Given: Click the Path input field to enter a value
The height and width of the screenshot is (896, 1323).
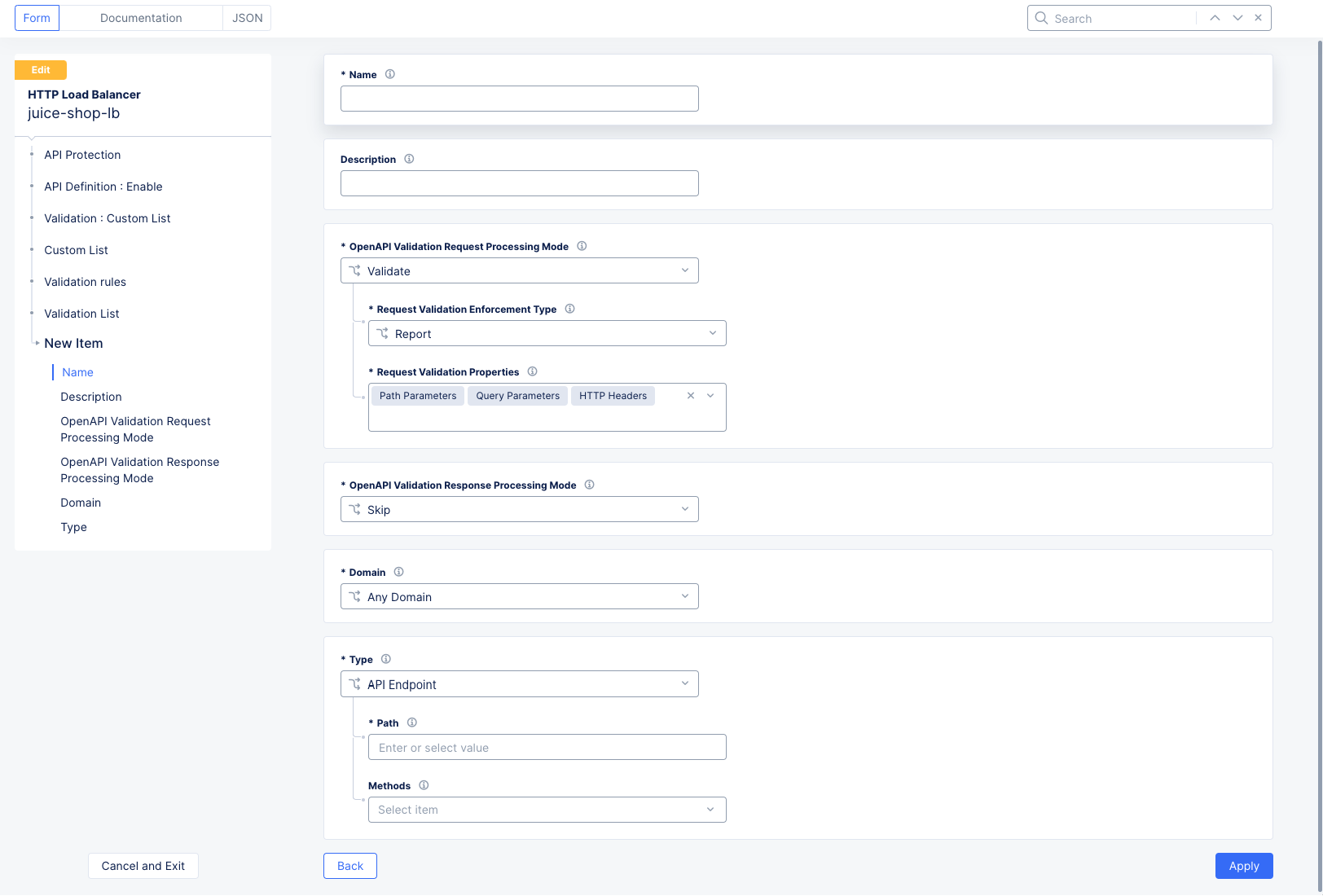Looking at the screenshot, I should point(547,747).
